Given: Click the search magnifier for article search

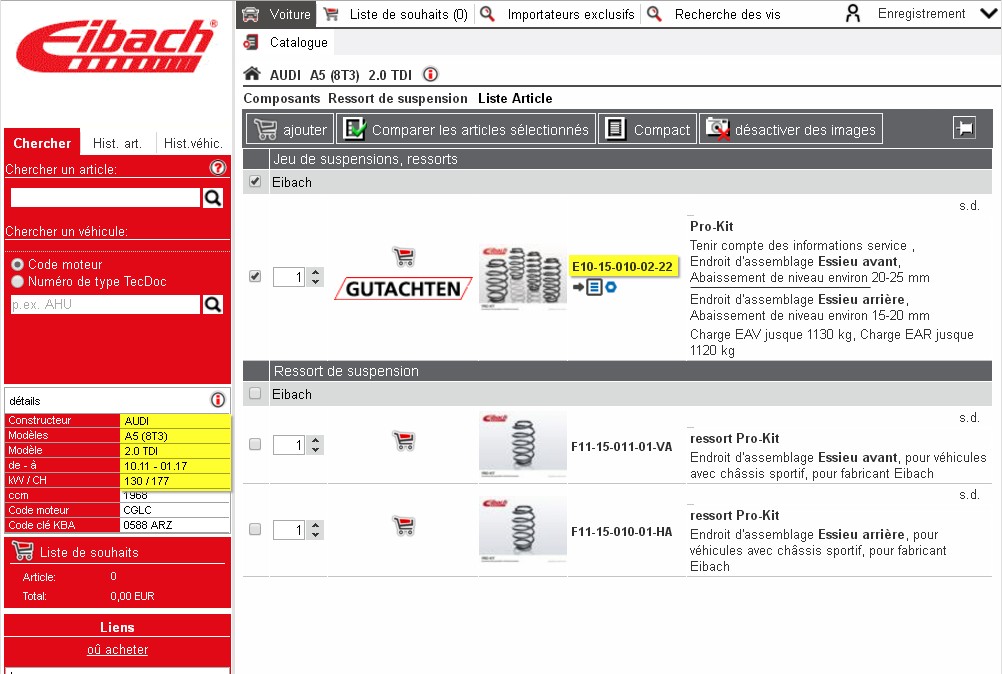Looking at the screenshot, I should coord(212,198).
